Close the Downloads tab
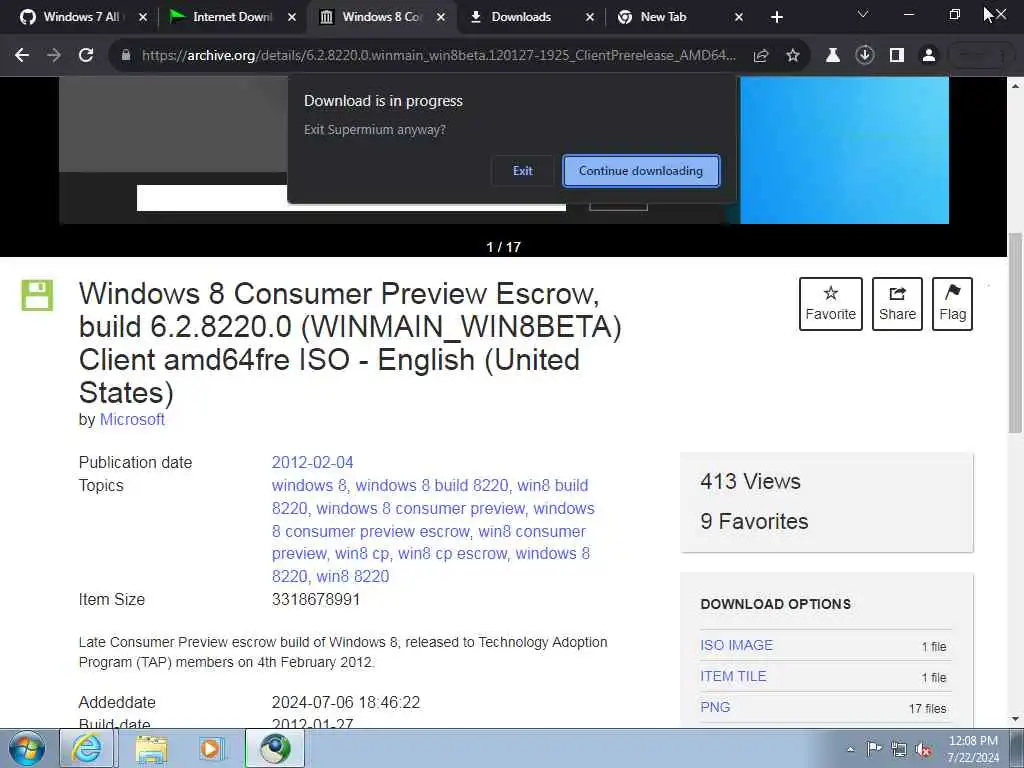Screen dimensions: 1024x768 [590, 17]
